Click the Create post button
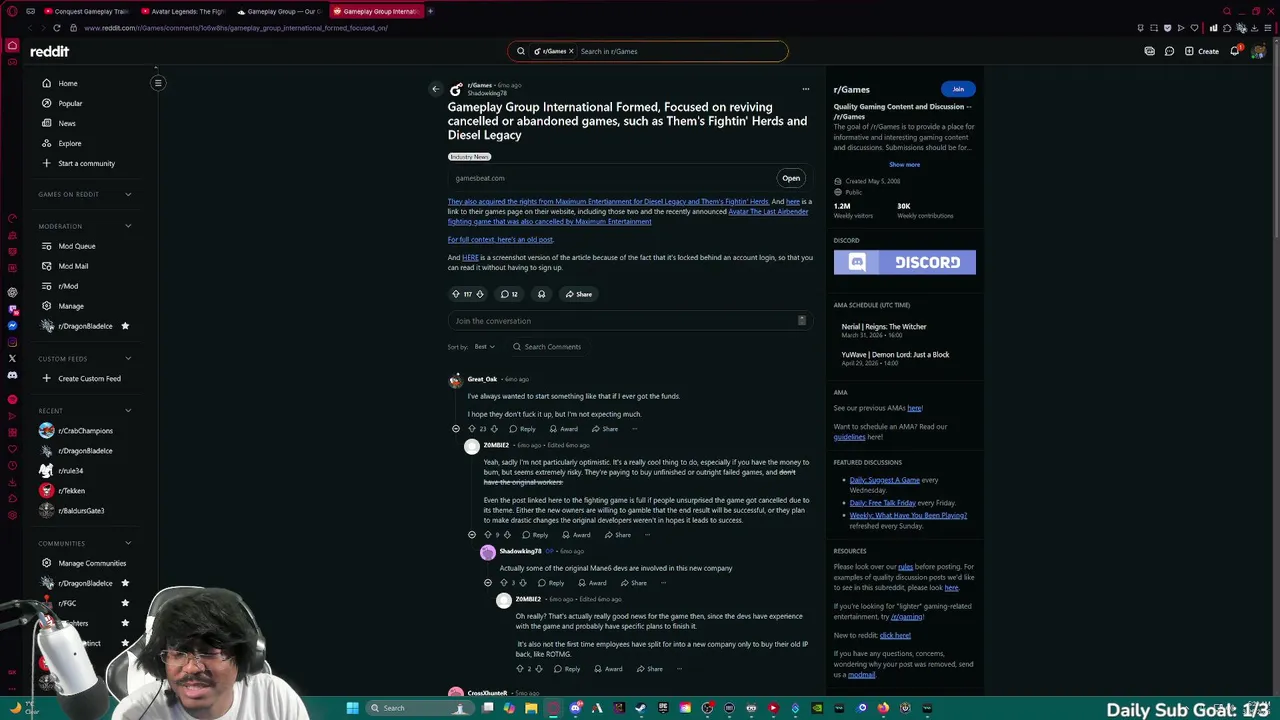1280x720 pixels. (x=1203, y=51)
